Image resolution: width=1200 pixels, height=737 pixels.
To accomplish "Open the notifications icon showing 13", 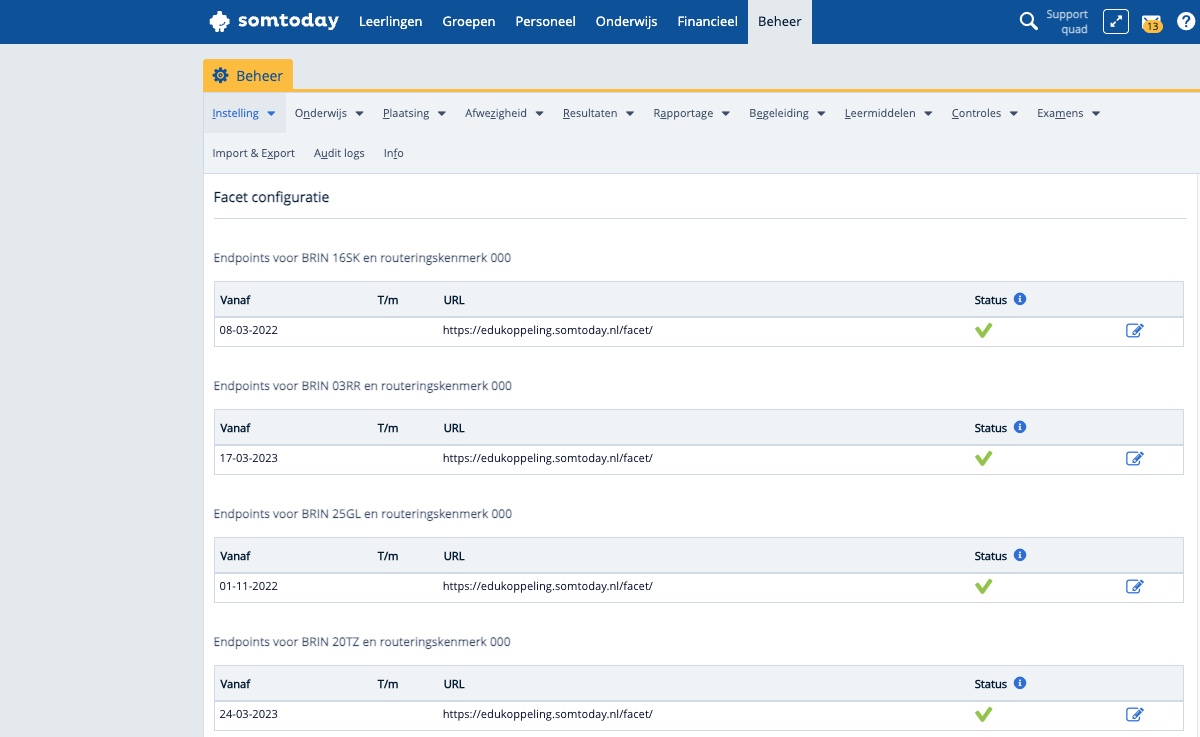I will [1152, 22].
